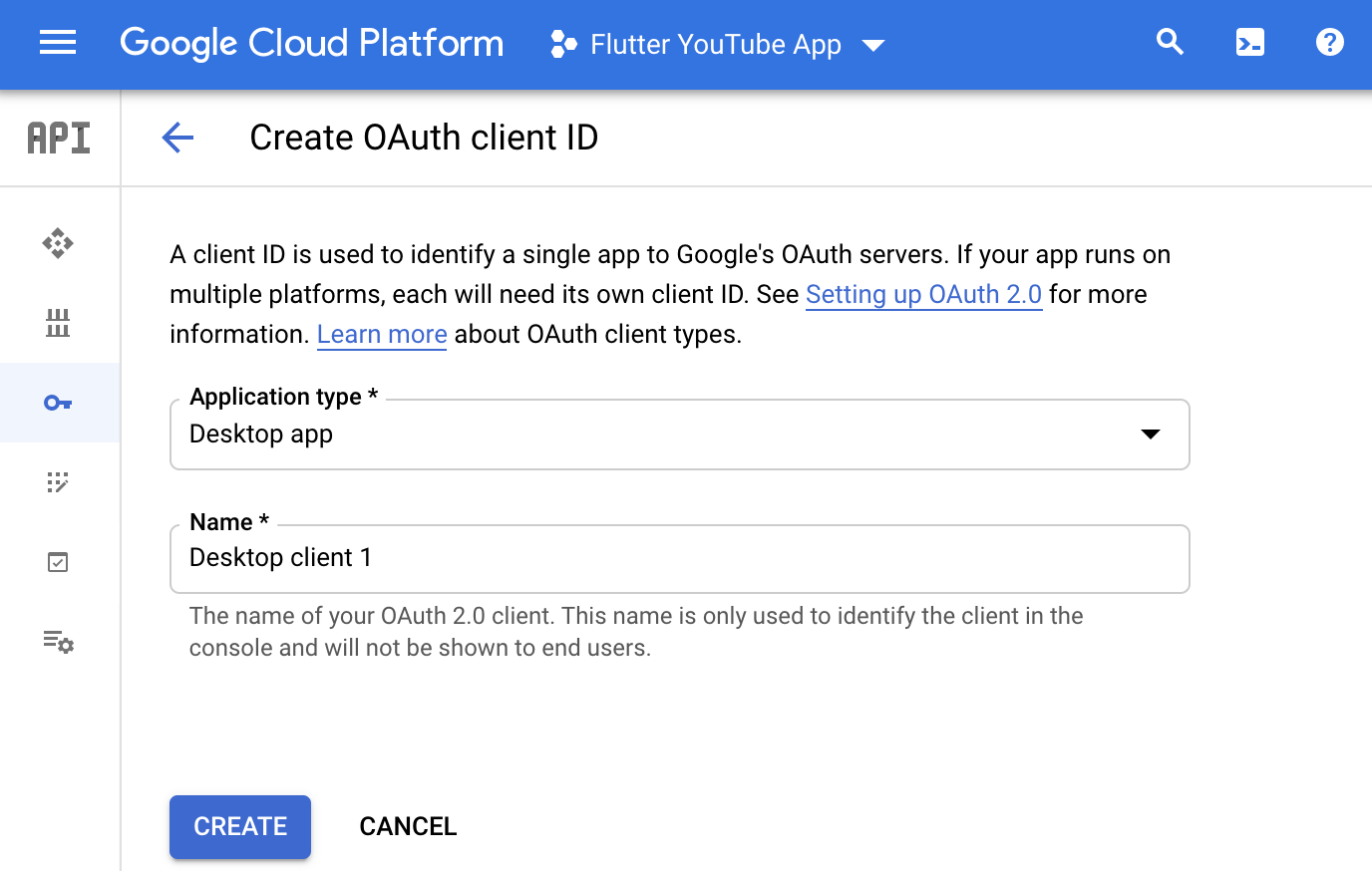This screenshot has width=1372, height=871.
Task: Click the API logo in sidebar
Action: [59, 138]
